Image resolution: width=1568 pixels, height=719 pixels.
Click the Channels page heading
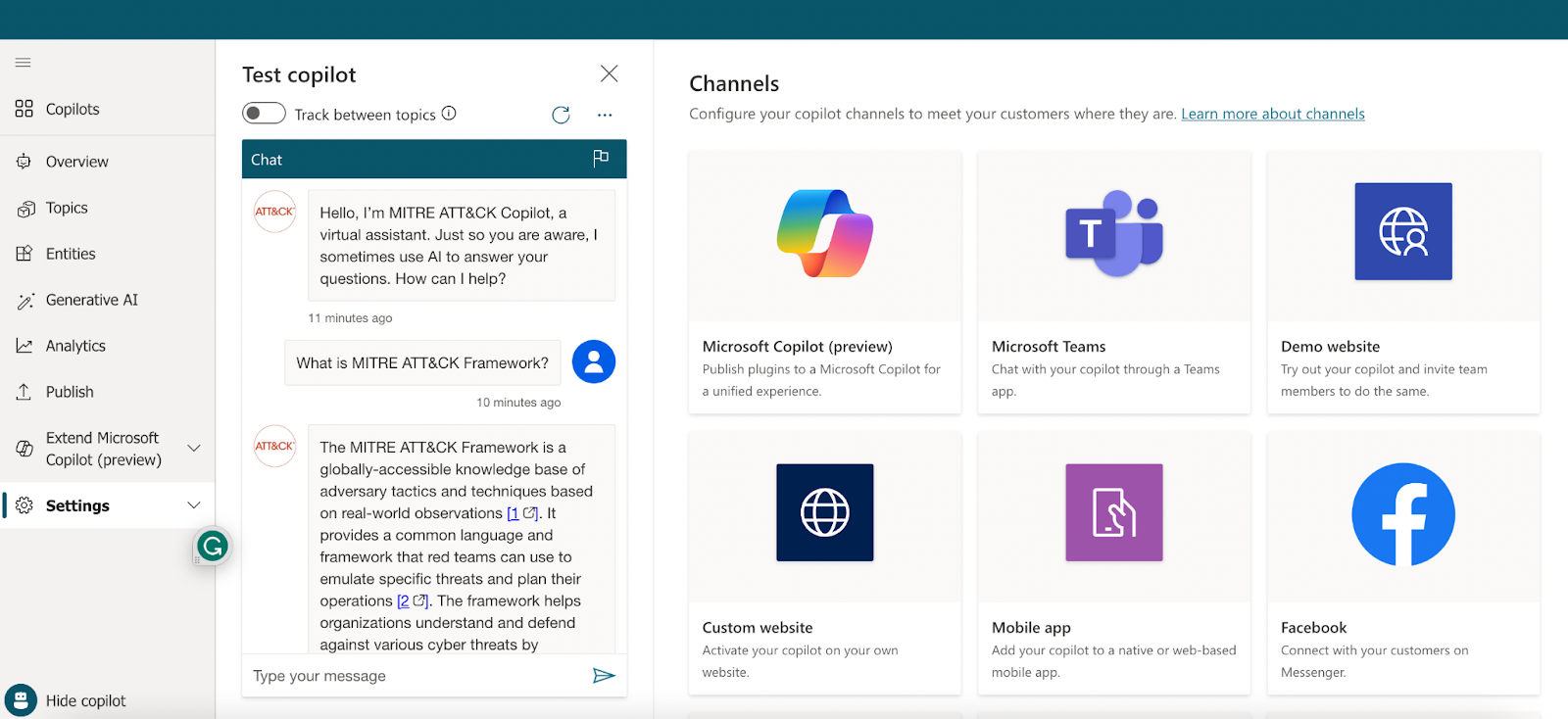(734, 83)
